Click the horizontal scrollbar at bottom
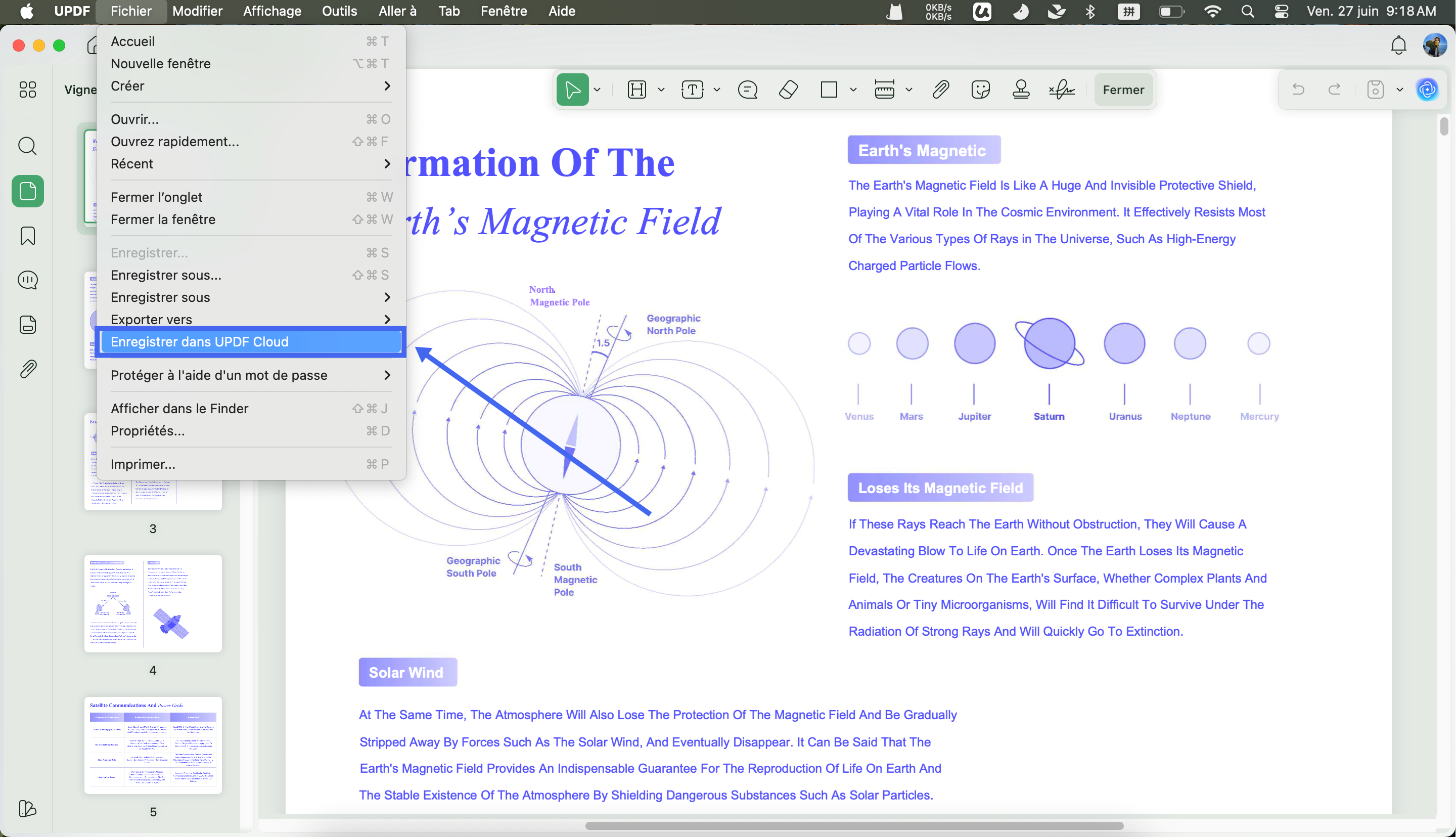The image size is (1456, 837). (x=854, y=826)
